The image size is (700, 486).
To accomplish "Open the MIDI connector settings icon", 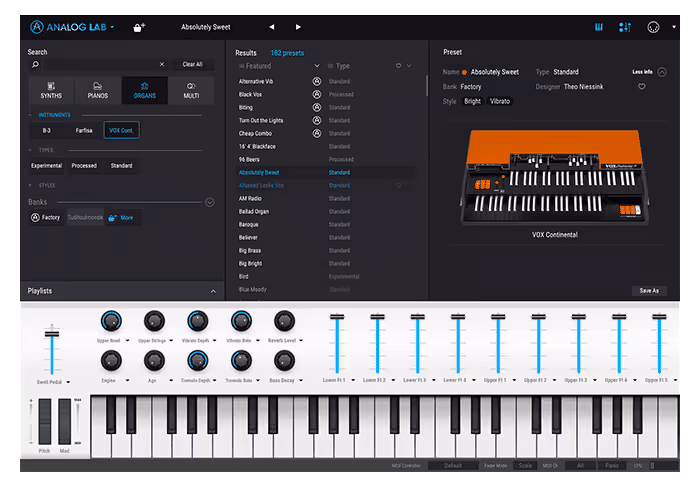I will 653,27.
